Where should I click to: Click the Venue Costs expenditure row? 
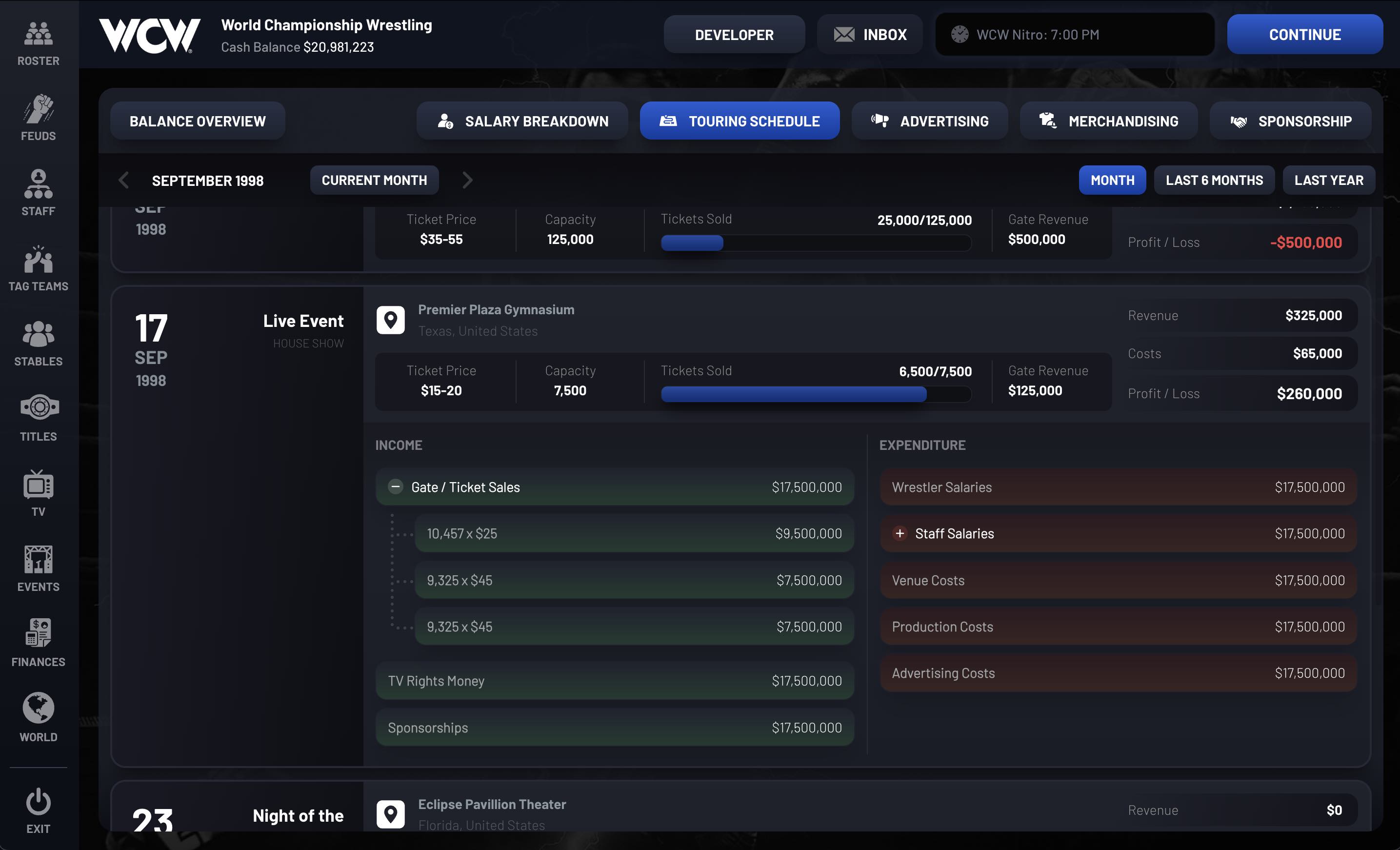tap(1118, 580)
